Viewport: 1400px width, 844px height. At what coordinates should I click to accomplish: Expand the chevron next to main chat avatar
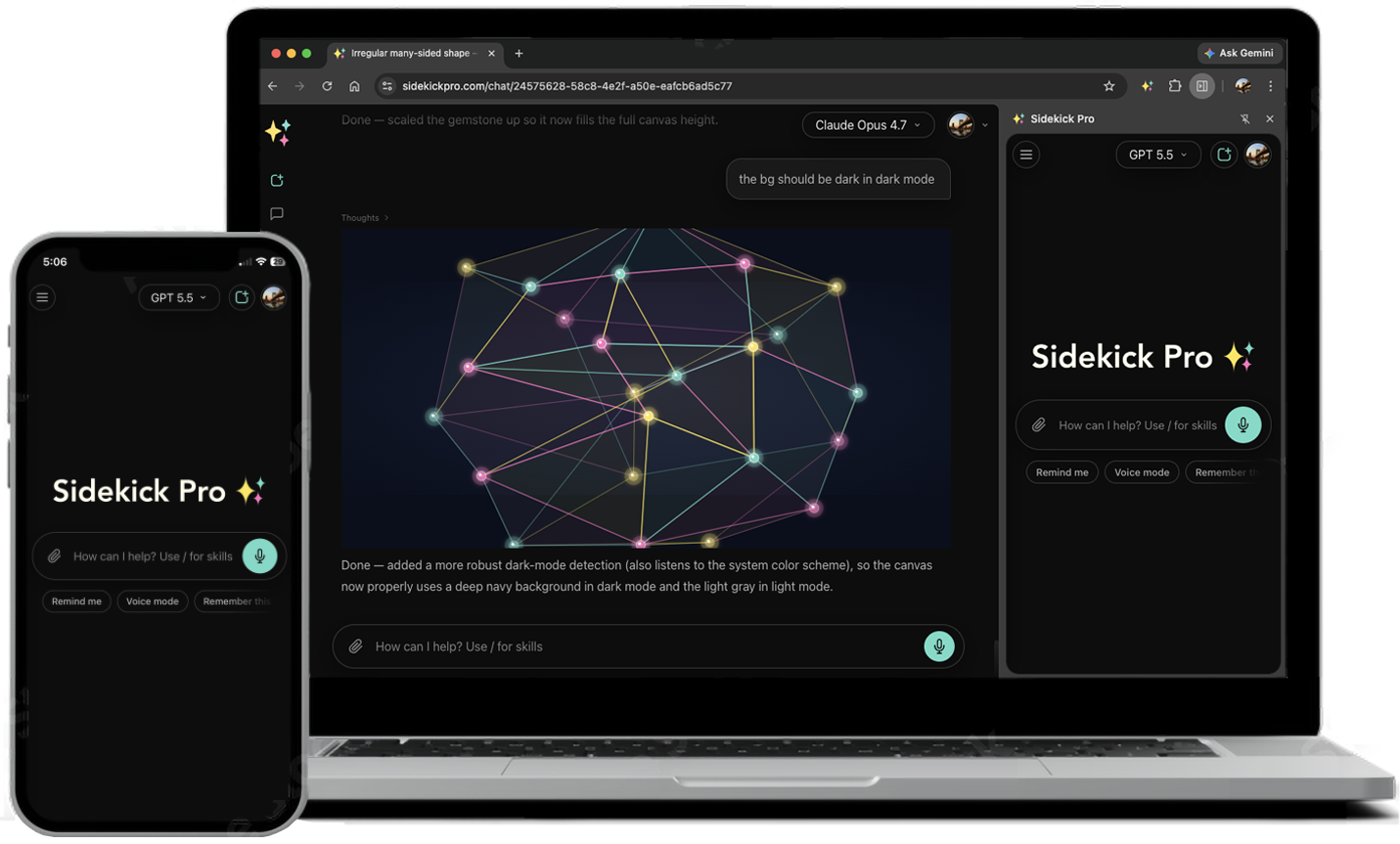point(984,125)
